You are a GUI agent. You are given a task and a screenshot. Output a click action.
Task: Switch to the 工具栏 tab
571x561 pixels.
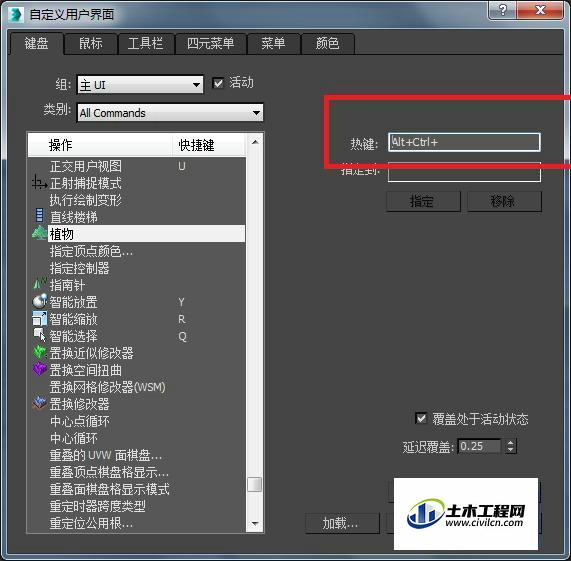pos(145,44)
